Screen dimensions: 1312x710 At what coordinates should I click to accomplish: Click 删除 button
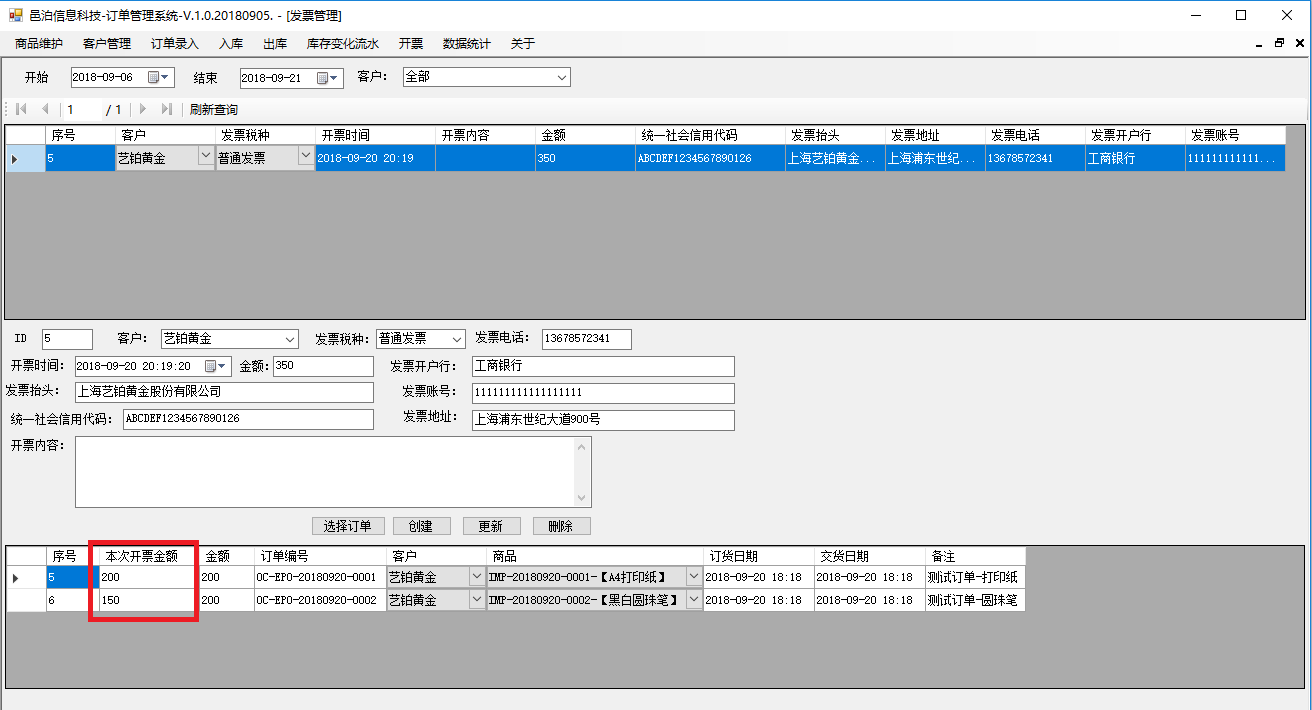click(x=562, y=526)
